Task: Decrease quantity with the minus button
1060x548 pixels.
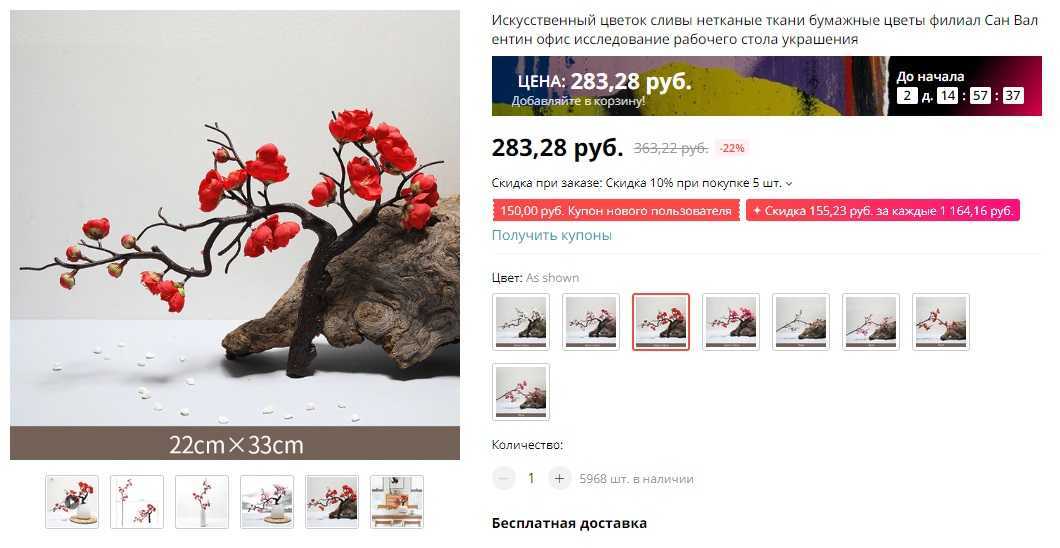Action: [504, 478]
